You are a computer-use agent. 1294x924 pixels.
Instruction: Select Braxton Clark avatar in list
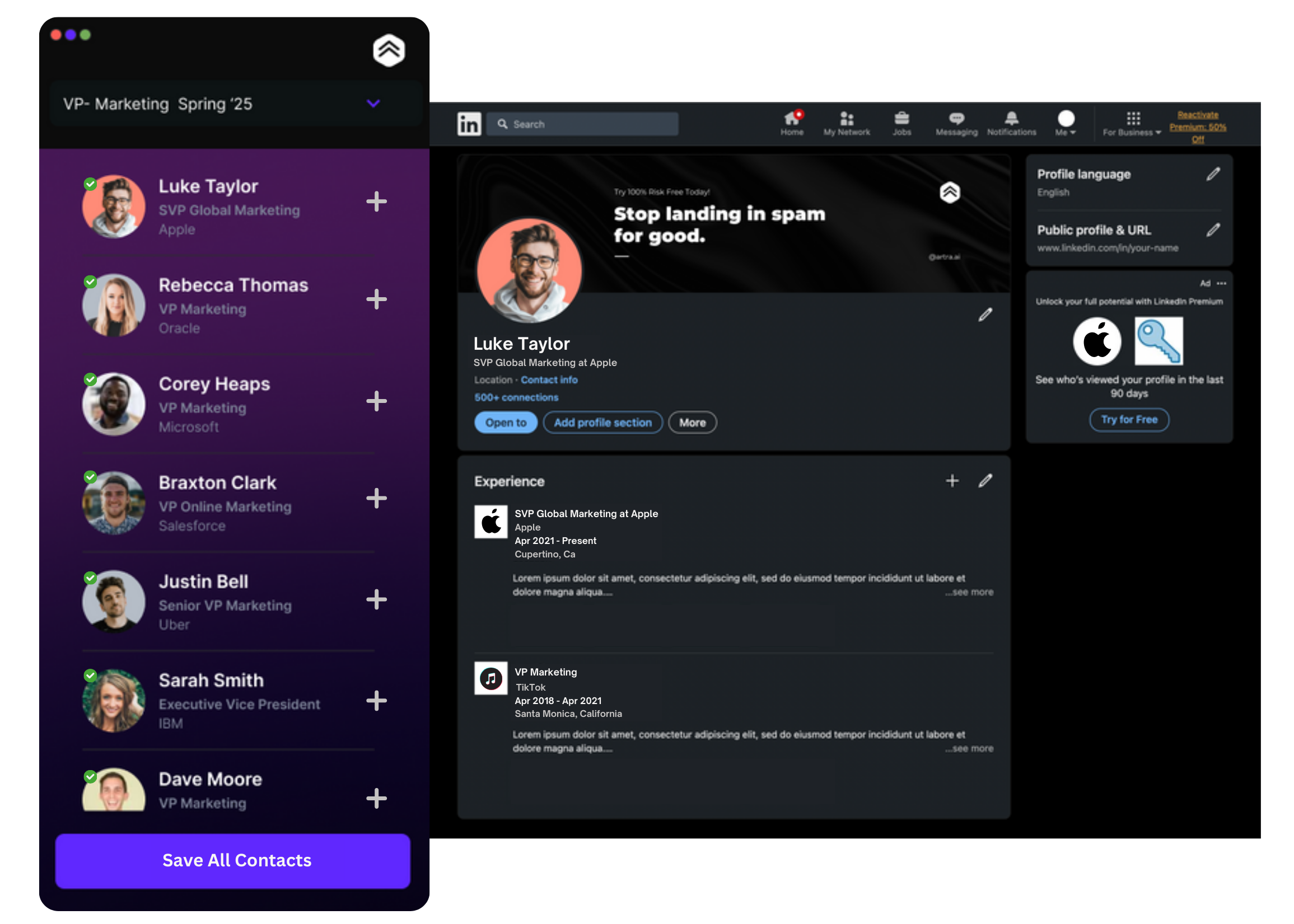pos(113,503)
